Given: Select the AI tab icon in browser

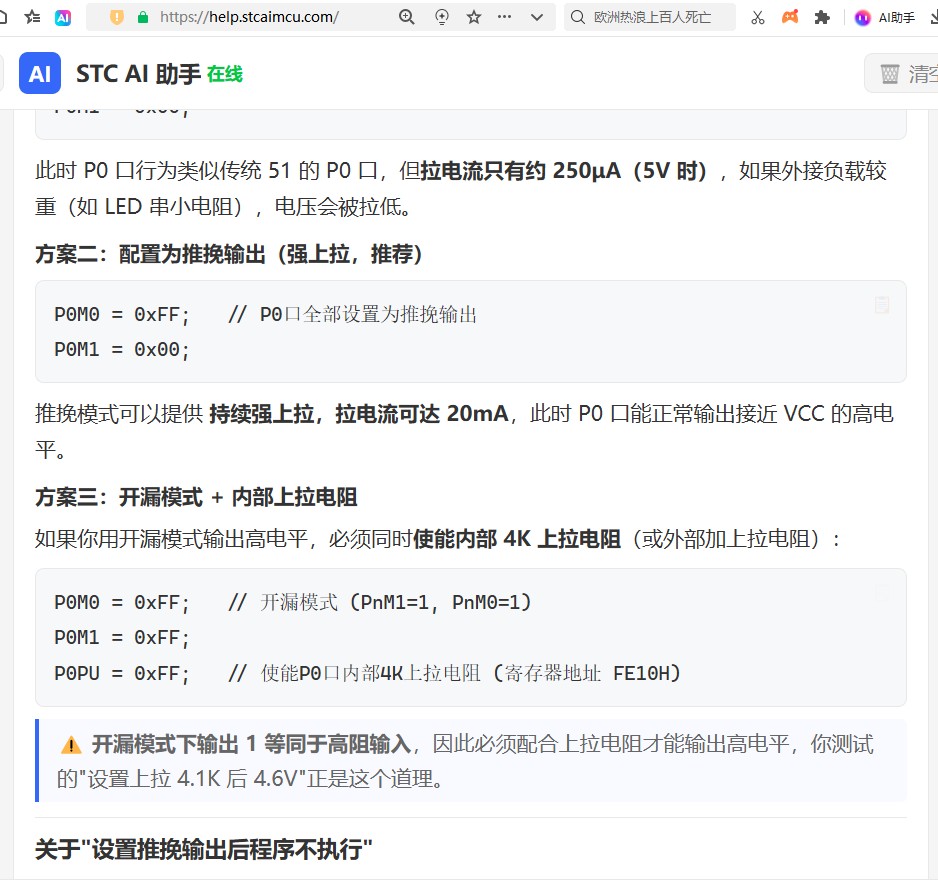Looking at the screenshot, I should [x=63, y=17].
